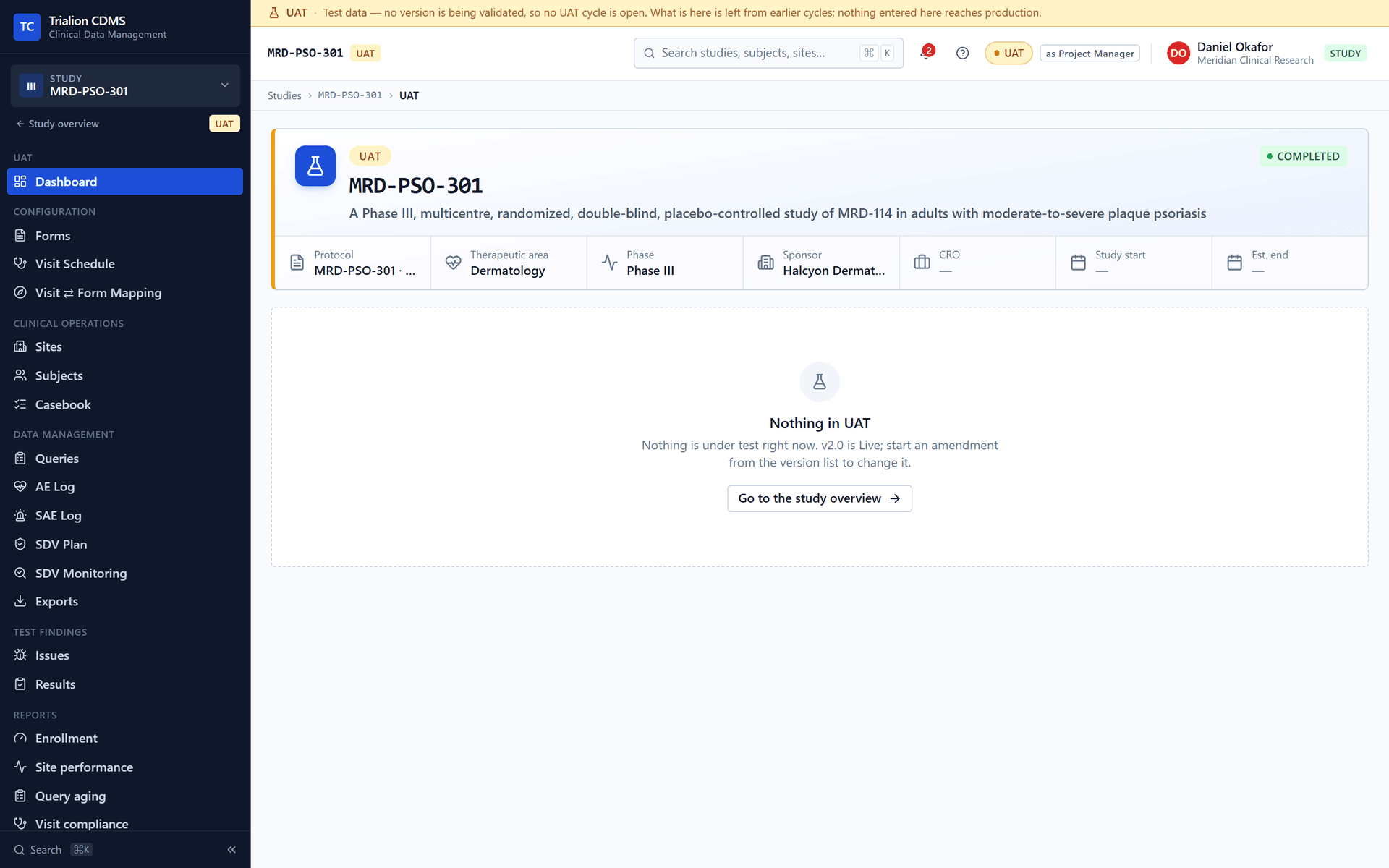This screenshot has width=1389, height=868.
Task: Open the Site performance report
Action: click(124, 767)
